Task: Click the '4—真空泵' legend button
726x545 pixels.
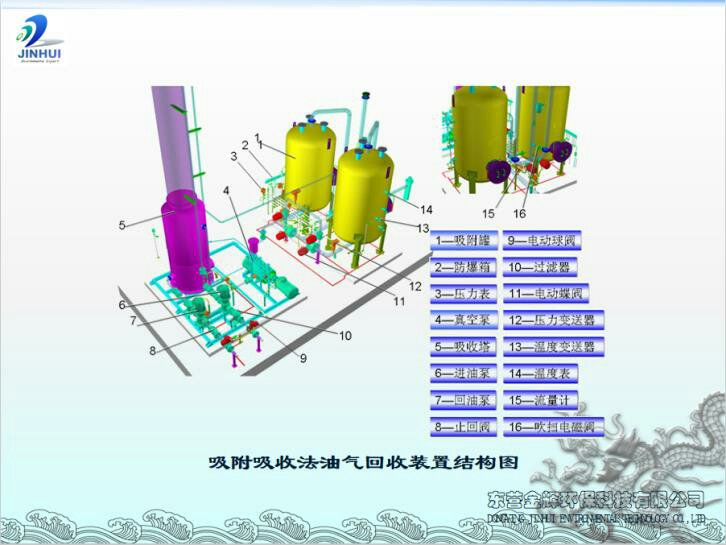Action: click(463, 320)
